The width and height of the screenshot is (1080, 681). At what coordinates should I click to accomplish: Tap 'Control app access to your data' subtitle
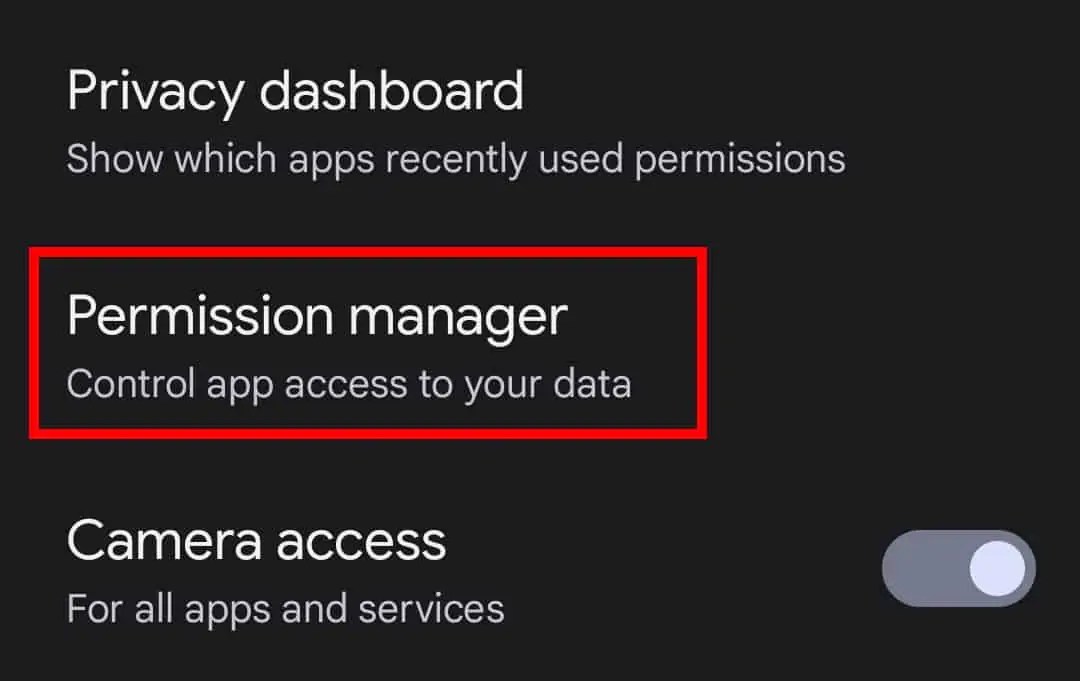[x=348, y=382]
